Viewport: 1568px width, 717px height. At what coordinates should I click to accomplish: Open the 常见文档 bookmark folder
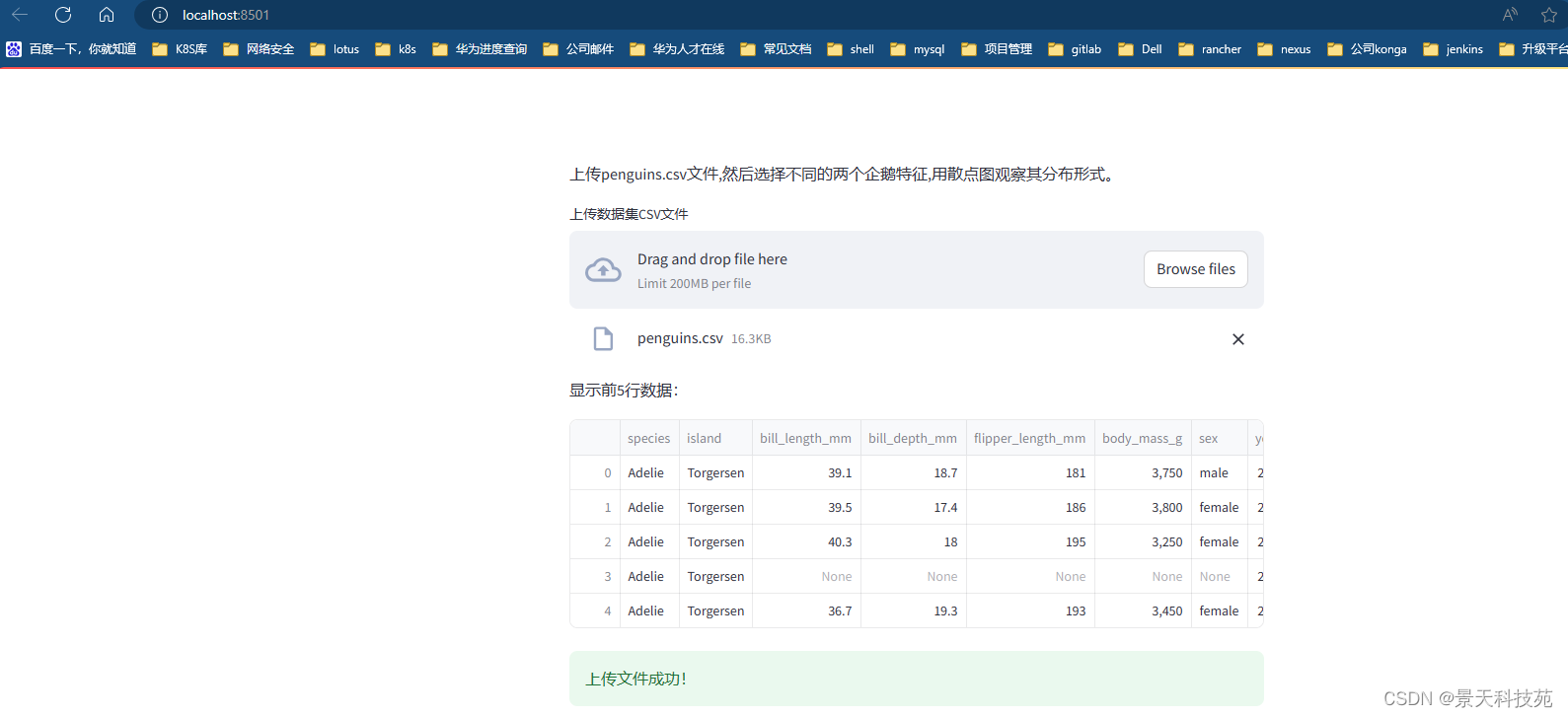tap(776, 49)
